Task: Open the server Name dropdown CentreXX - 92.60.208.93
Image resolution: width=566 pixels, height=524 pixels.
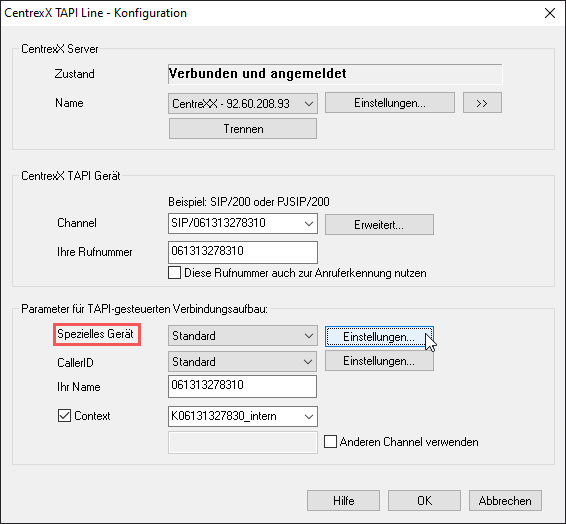Action: coord(243,104)
